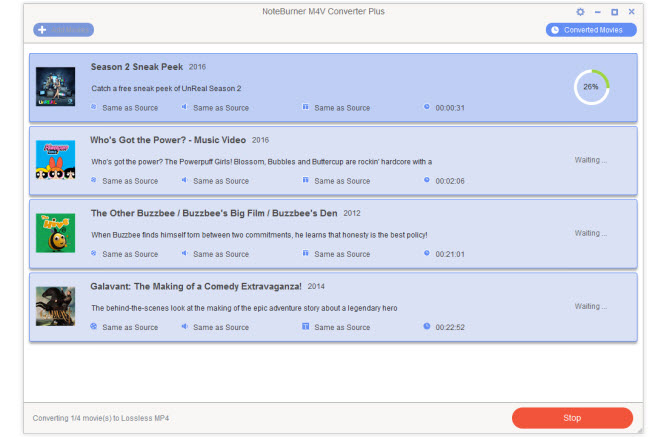The image size is (660, 437).
Task: Click duration clock icon beside 00:22:52
Action: (427, 326)
